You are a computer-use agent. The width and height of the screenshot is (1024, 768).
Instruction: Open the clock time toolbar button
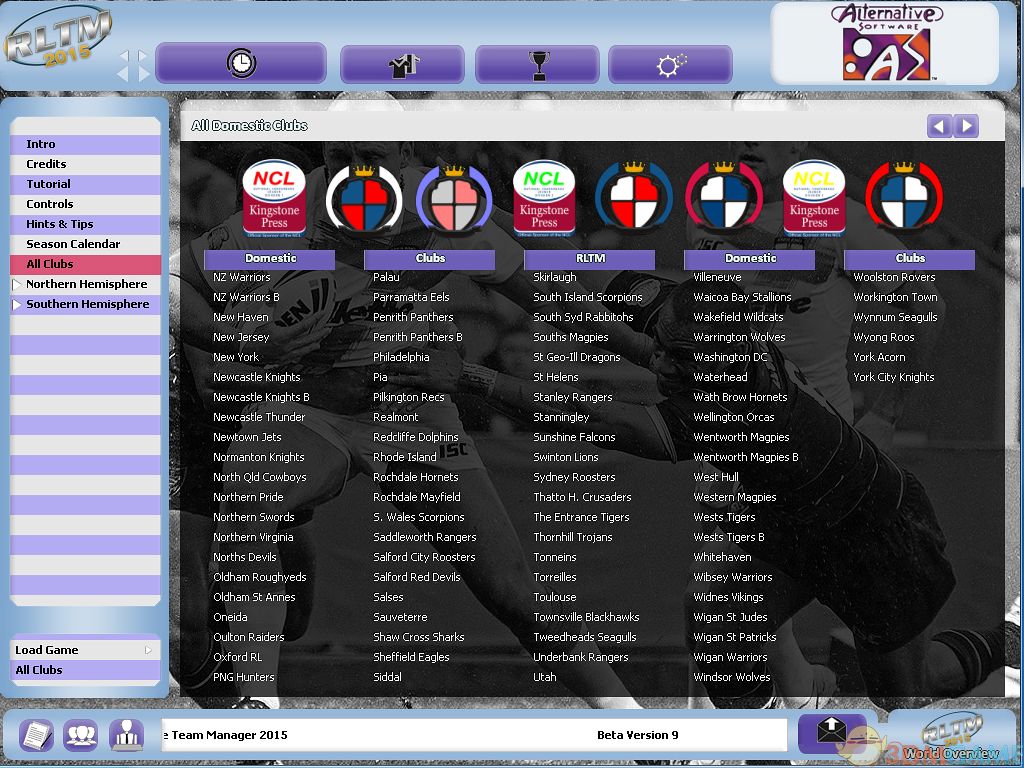coord(241,63)
